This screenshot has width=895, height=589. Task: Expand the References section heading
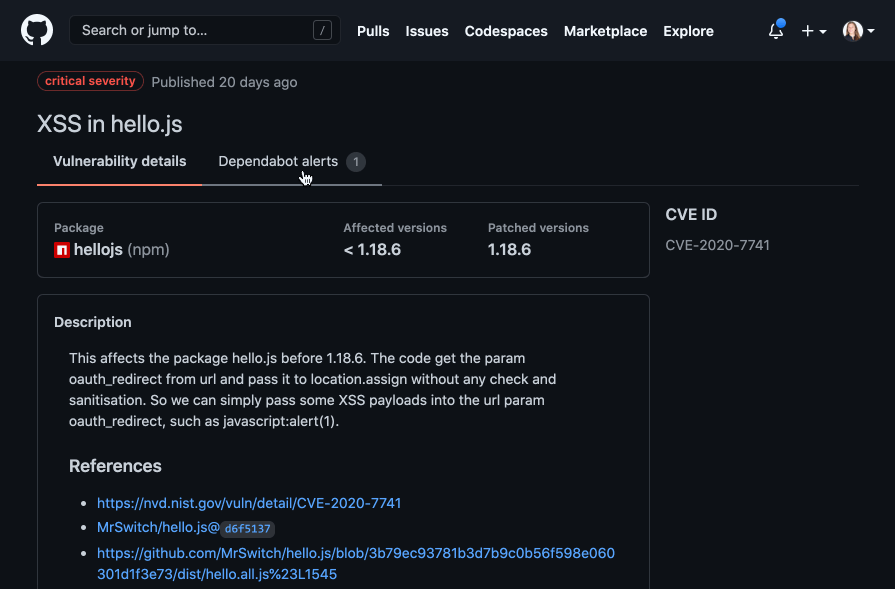(x=116, y=466)
